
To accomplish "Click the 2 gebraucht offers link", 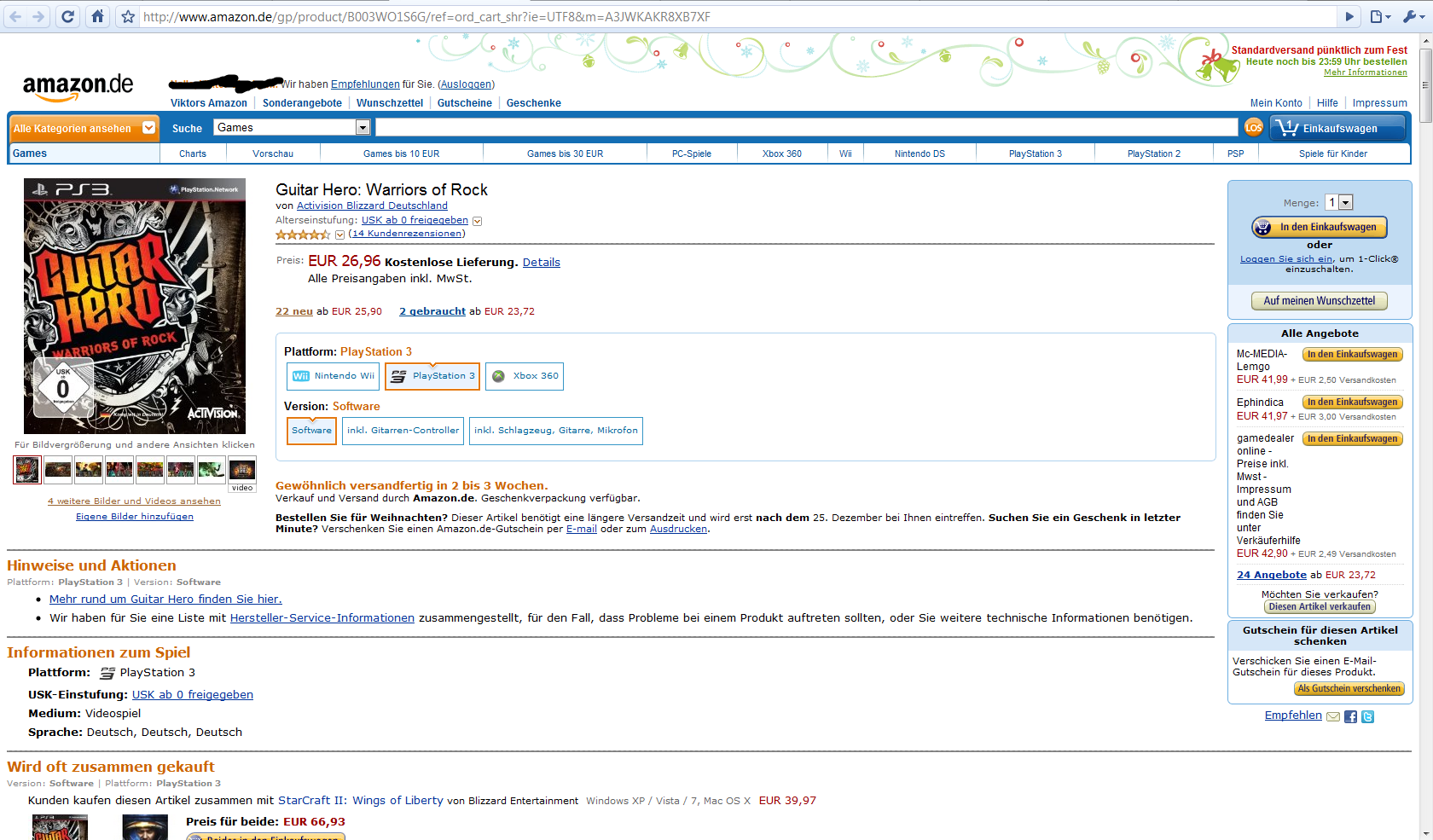I will (432, 311).
